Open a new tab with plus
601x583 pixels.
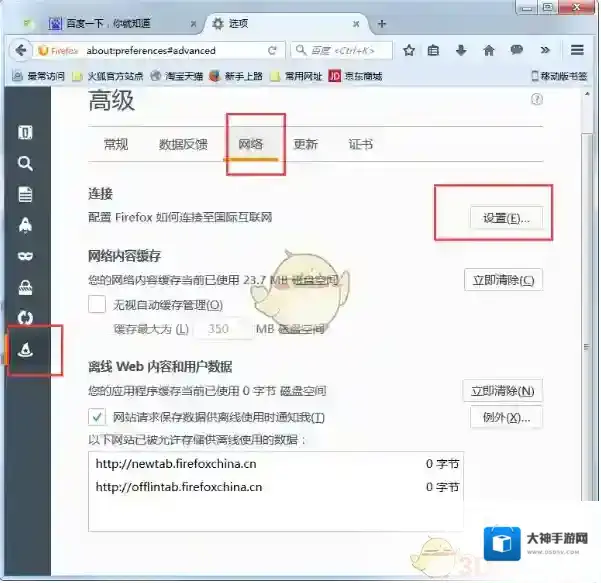(x=382, y=24)
